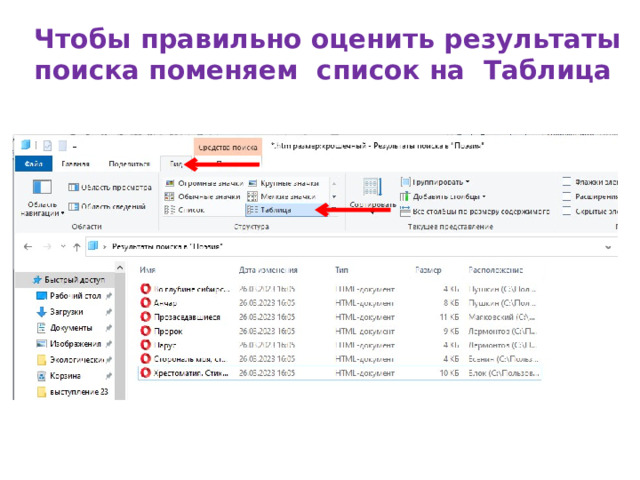Switch to the Поделиться ribbon tab
Viewport: 640px width, 480px height.
[x=129, y=164]
